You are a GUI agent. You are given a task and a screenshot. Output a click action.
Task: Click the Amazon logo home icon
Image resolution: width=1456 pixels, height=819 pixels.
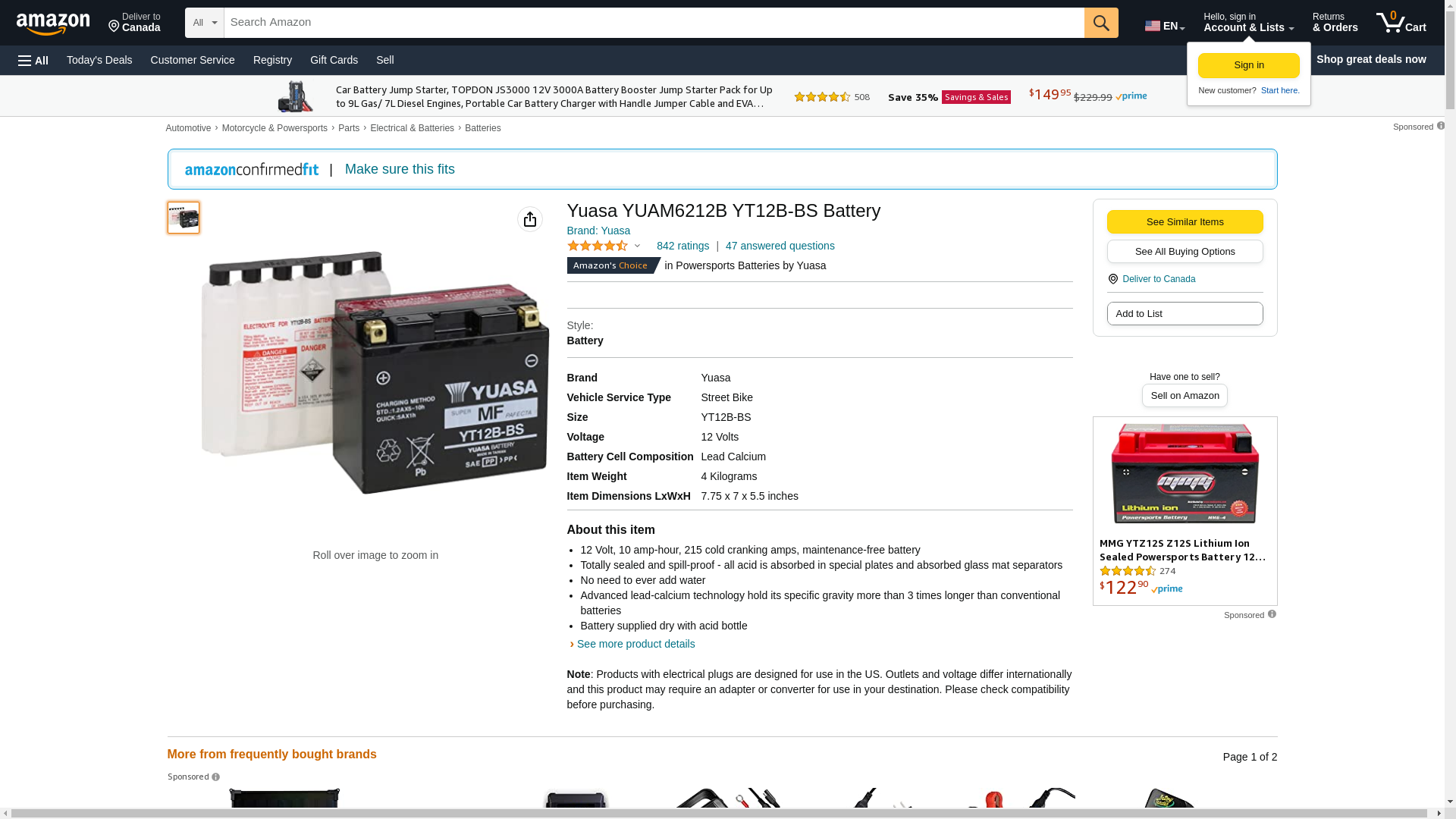53,24
